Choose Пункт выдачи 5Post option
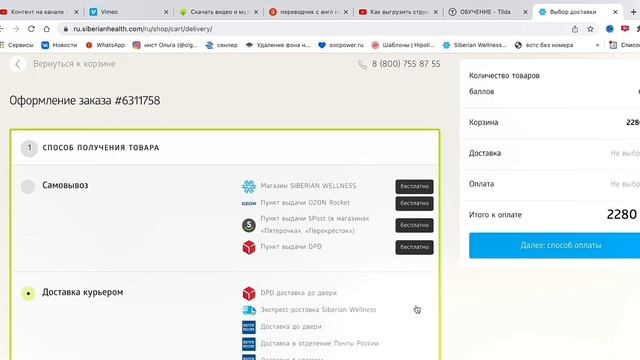 pyautogui.click(x=315, y=224)
